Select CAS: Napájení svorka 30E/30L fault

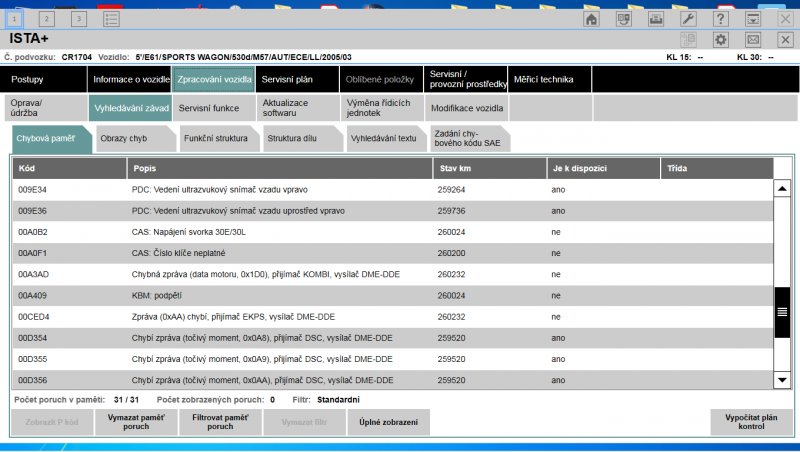[393, 232]
